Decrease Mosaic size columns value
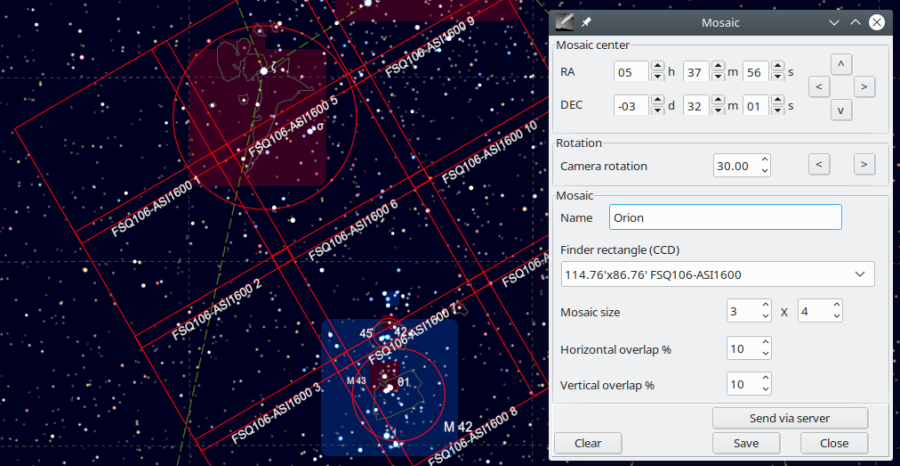Screen dimensions: 900x466 pyautogui.click(x=766, y=317)
